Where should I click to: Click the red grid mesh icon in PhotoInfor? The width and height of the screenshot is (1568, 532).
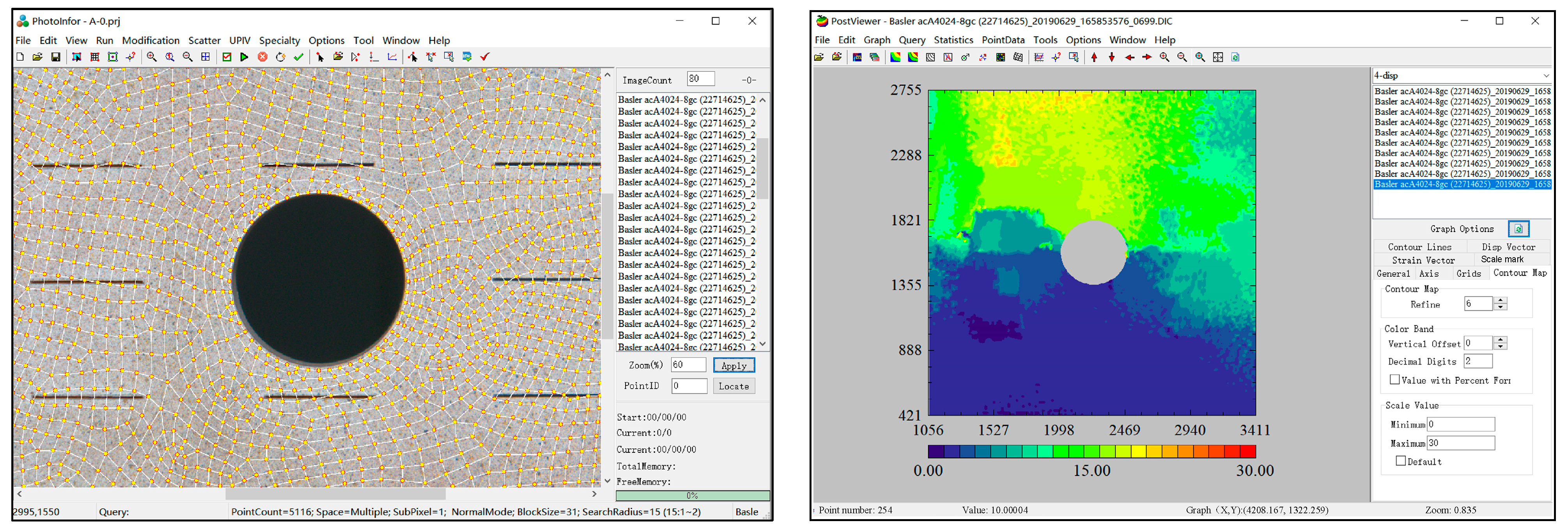click(x=94, y=57)
